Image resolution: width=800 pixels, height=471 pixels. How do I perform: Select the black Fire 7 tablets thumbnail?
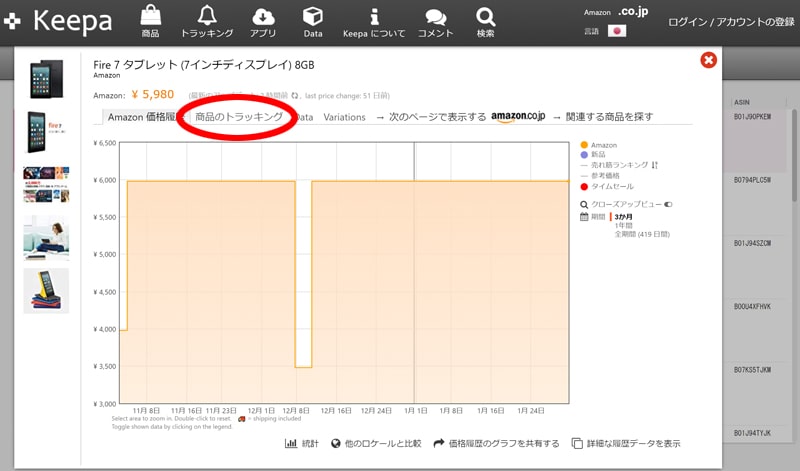[x=46, y=79]
